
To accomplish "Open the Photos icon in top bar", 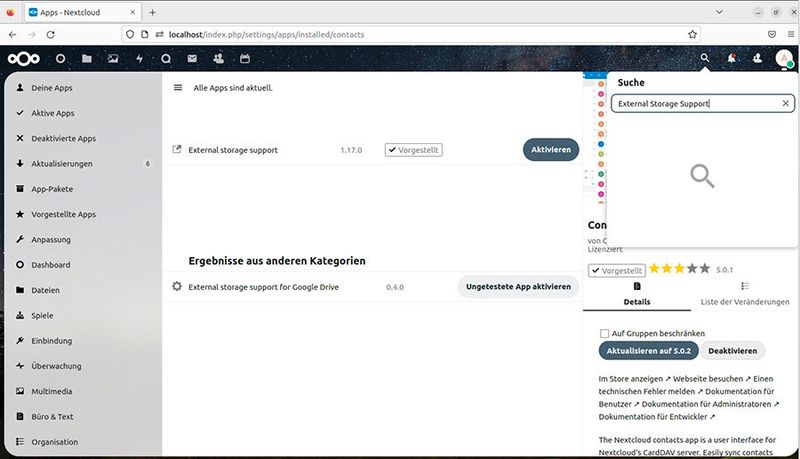I will 113,59.
